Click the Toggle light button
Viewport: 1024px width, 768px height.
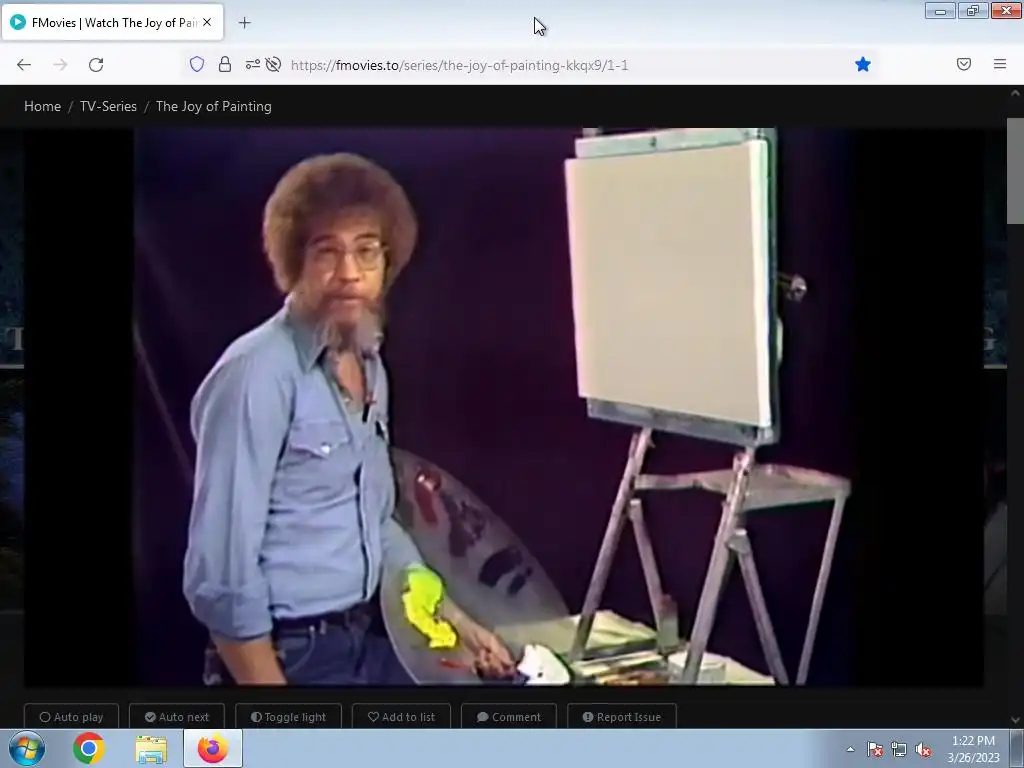pyautogui.click(x=288, y=716)
